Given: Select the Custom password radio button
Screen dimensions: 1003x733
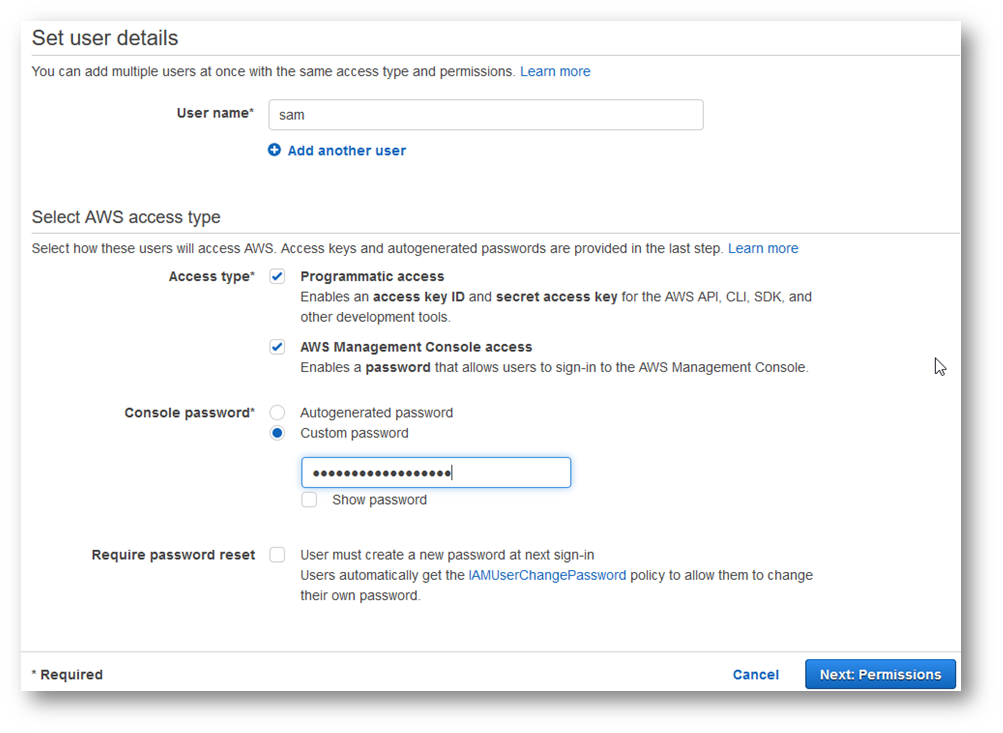Looking at the screenshot, I should click(277, 433).
